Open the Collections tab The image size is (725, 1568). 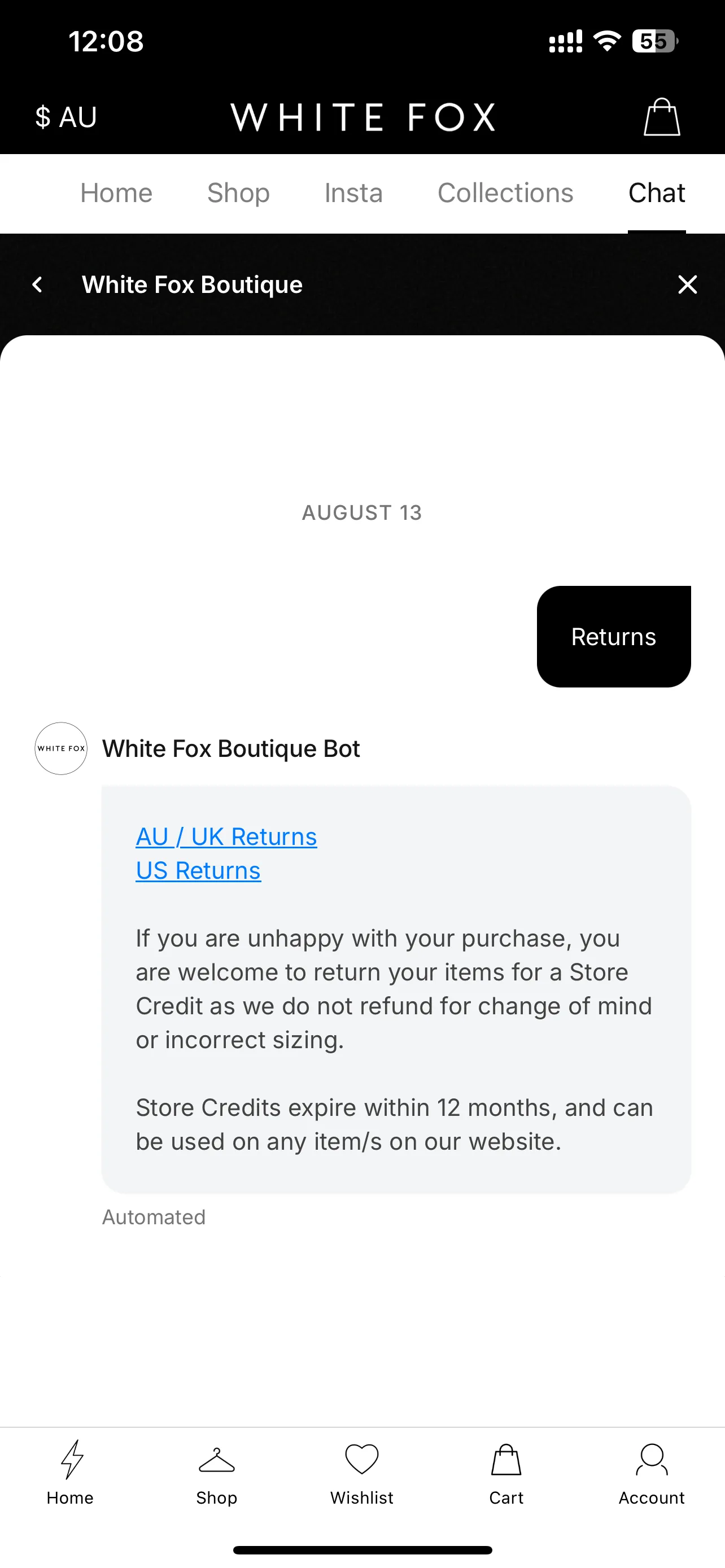[505, 193]
